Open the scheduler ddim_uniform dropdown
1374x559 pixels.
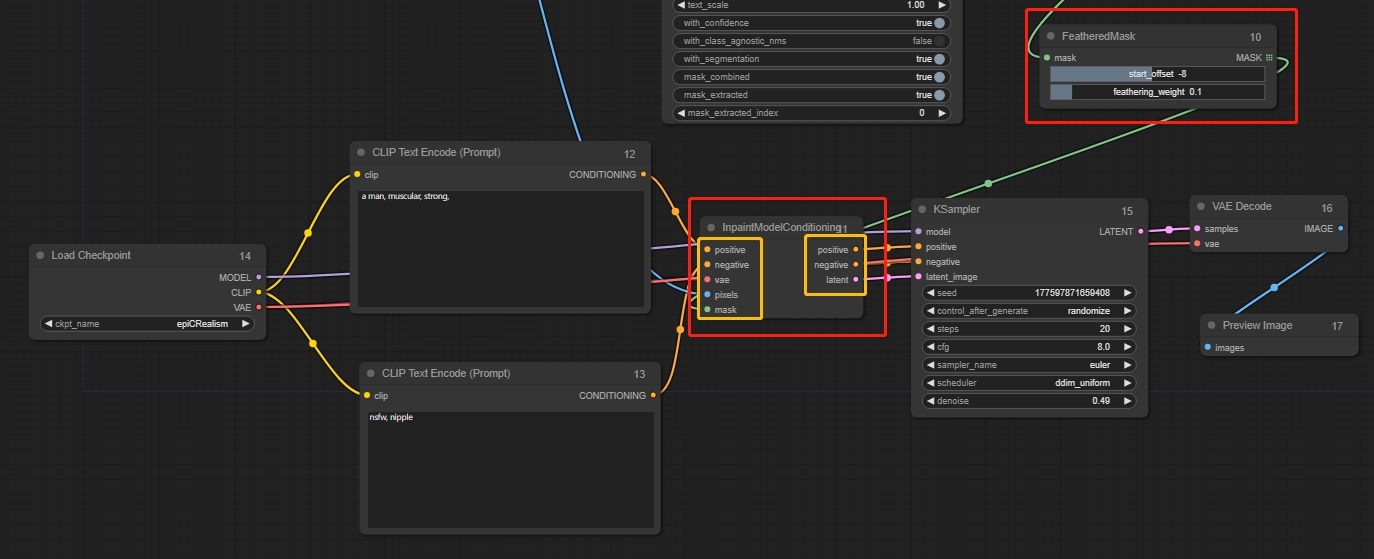pos(1029,383)
